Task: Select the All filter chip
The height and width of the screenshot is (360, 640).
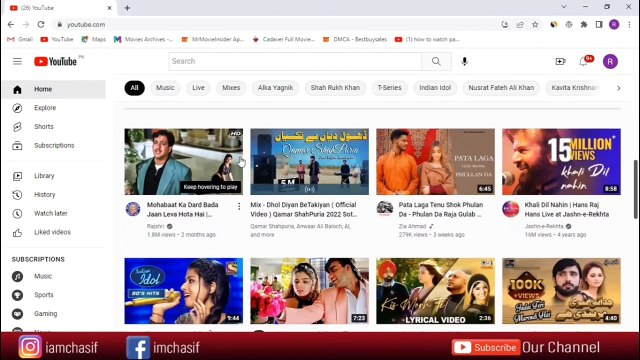Action: tap(134, 88)
